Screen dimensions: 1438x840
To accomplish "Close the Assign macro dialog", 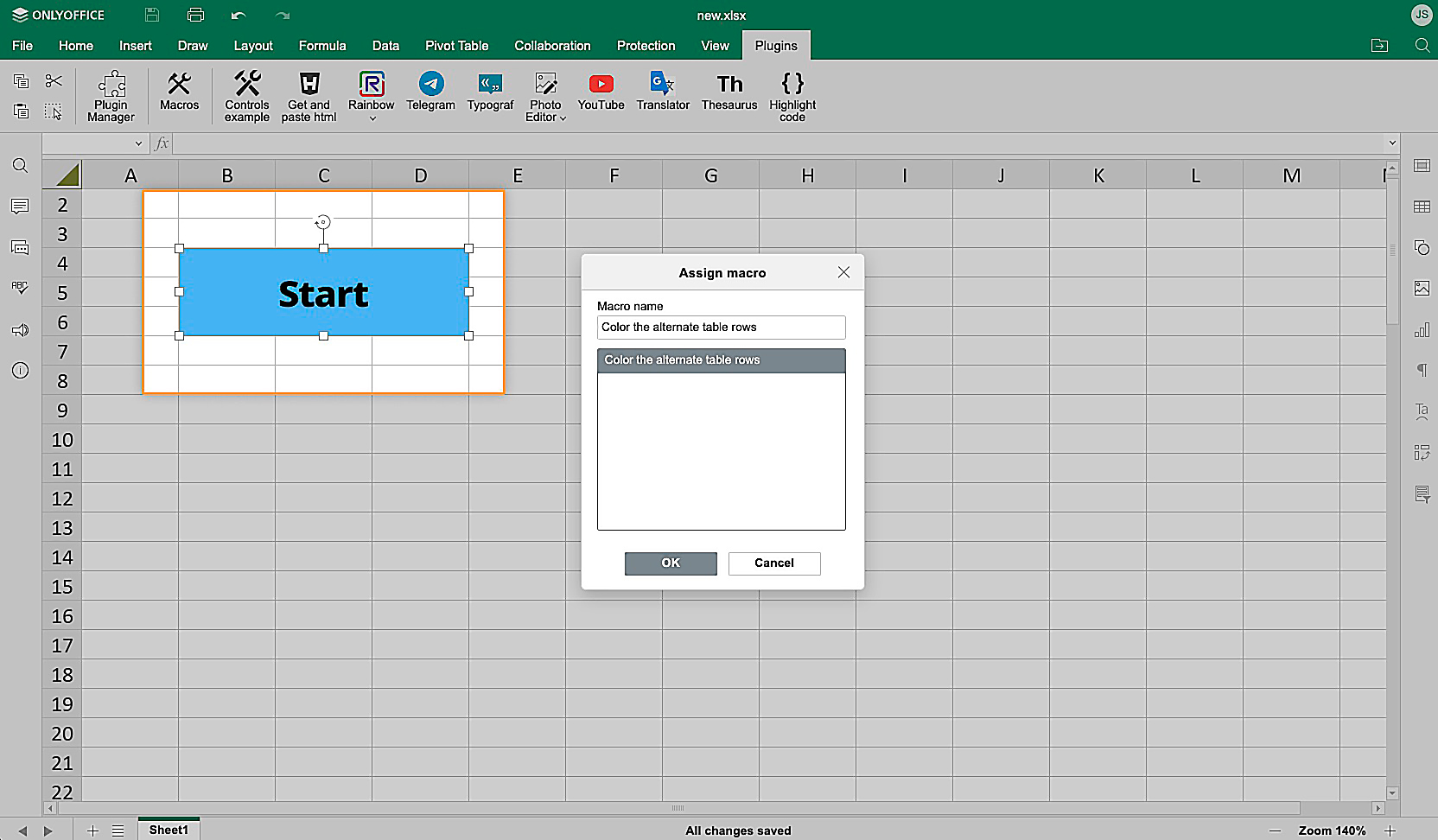I will [844, 272].
